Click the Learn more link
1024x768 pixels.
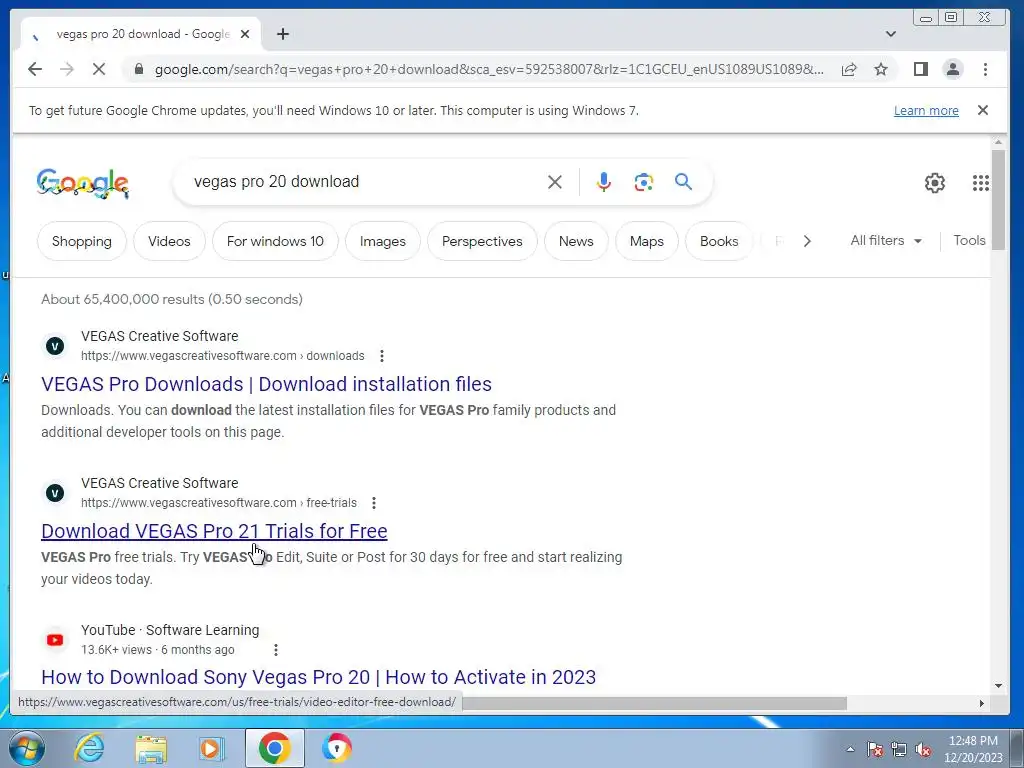pos(926,110)
